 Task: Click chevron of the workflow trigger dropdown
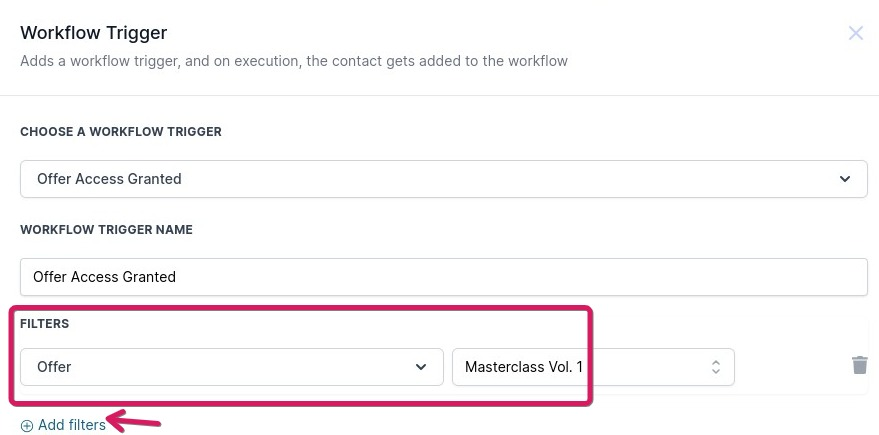click(845, 179)
